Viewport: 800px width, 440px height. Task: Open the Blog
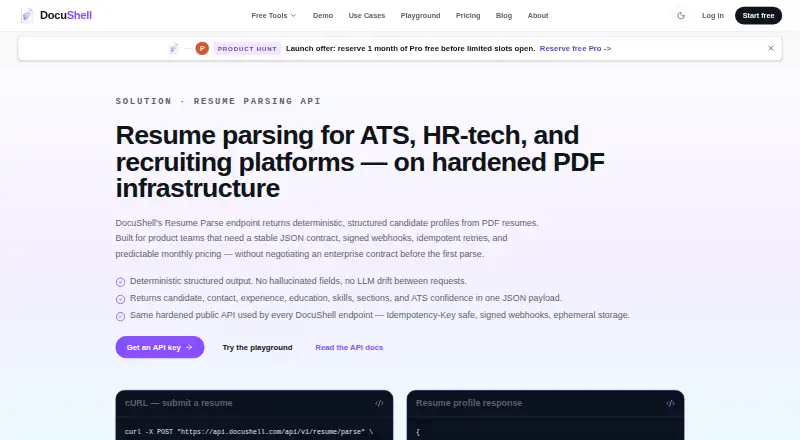pos(504,16)
